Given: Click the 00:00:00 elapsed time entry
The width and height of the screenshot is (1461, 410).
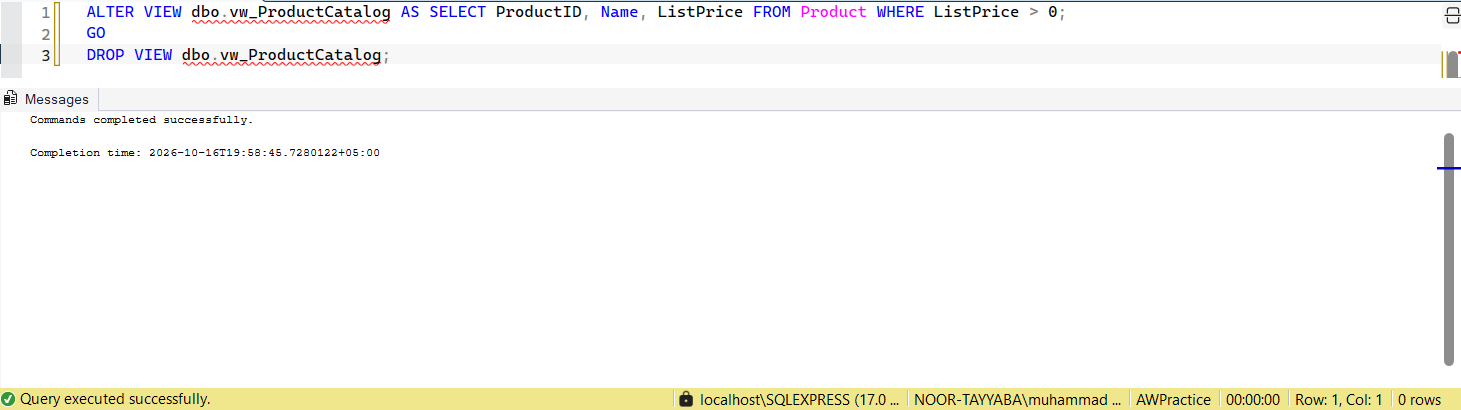Looking at the screenshot, I should click(1253, 399).
